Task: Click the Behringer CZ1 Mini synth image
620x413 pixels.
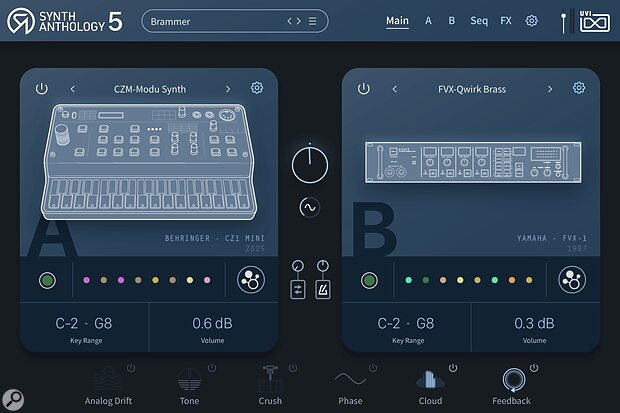Action: (x=149, y=162)
